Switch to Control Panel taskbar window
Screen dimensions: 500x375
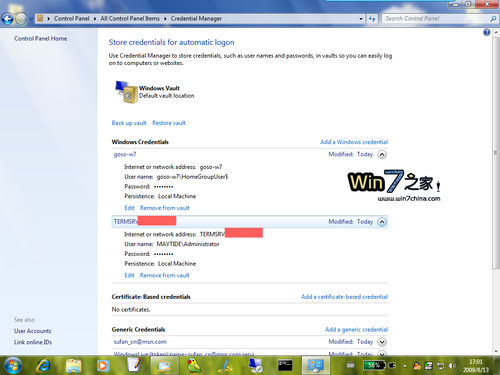point(315,366)
